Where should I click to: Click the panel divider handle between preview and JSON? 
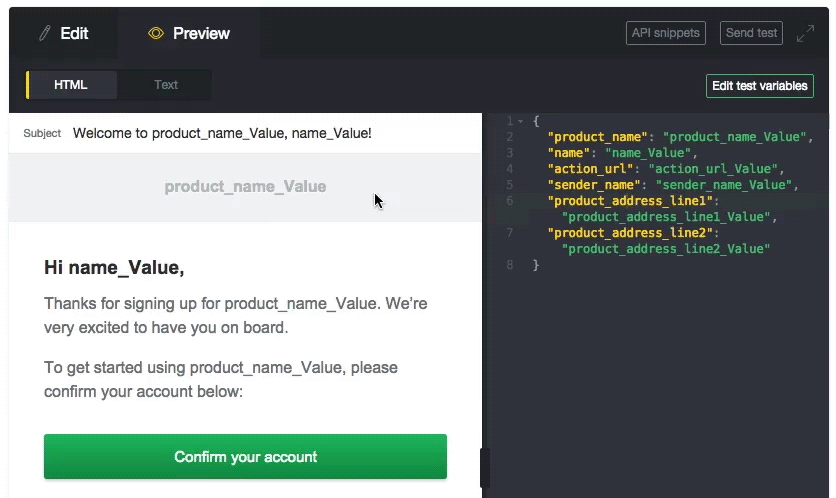point(485,468)
